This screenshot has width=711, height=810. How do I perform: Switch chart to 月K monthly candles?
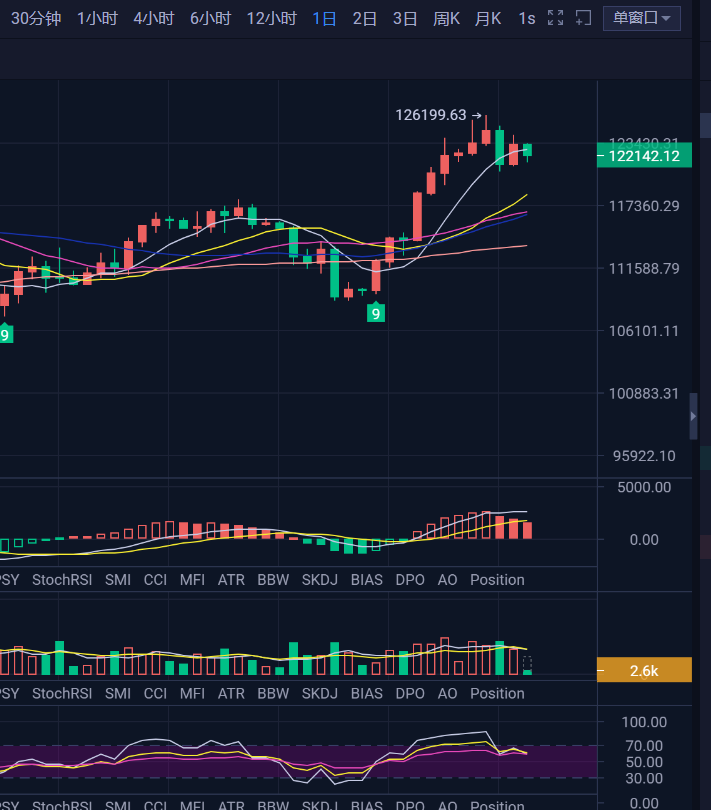click(488, 18)
